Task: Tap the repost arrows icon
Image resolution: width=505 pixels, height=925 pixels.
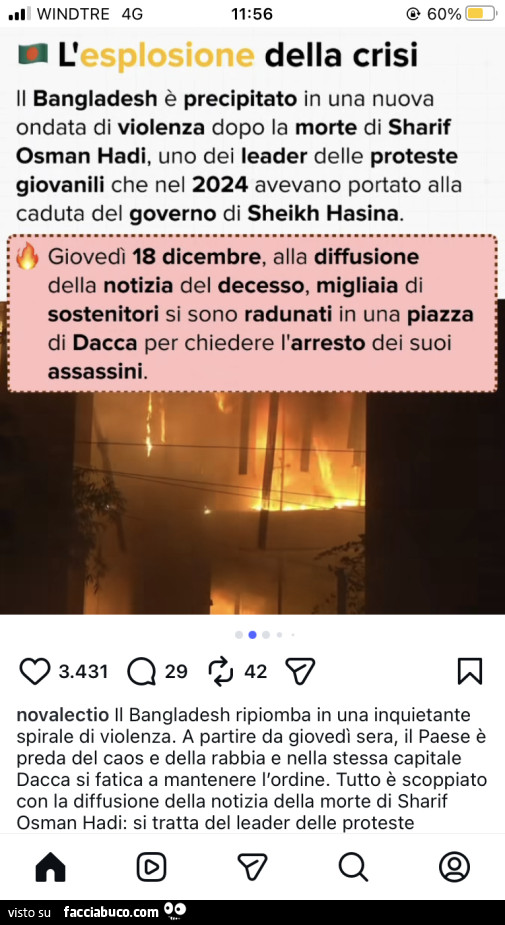Action: pyautogui.click(x=221, y=671)
